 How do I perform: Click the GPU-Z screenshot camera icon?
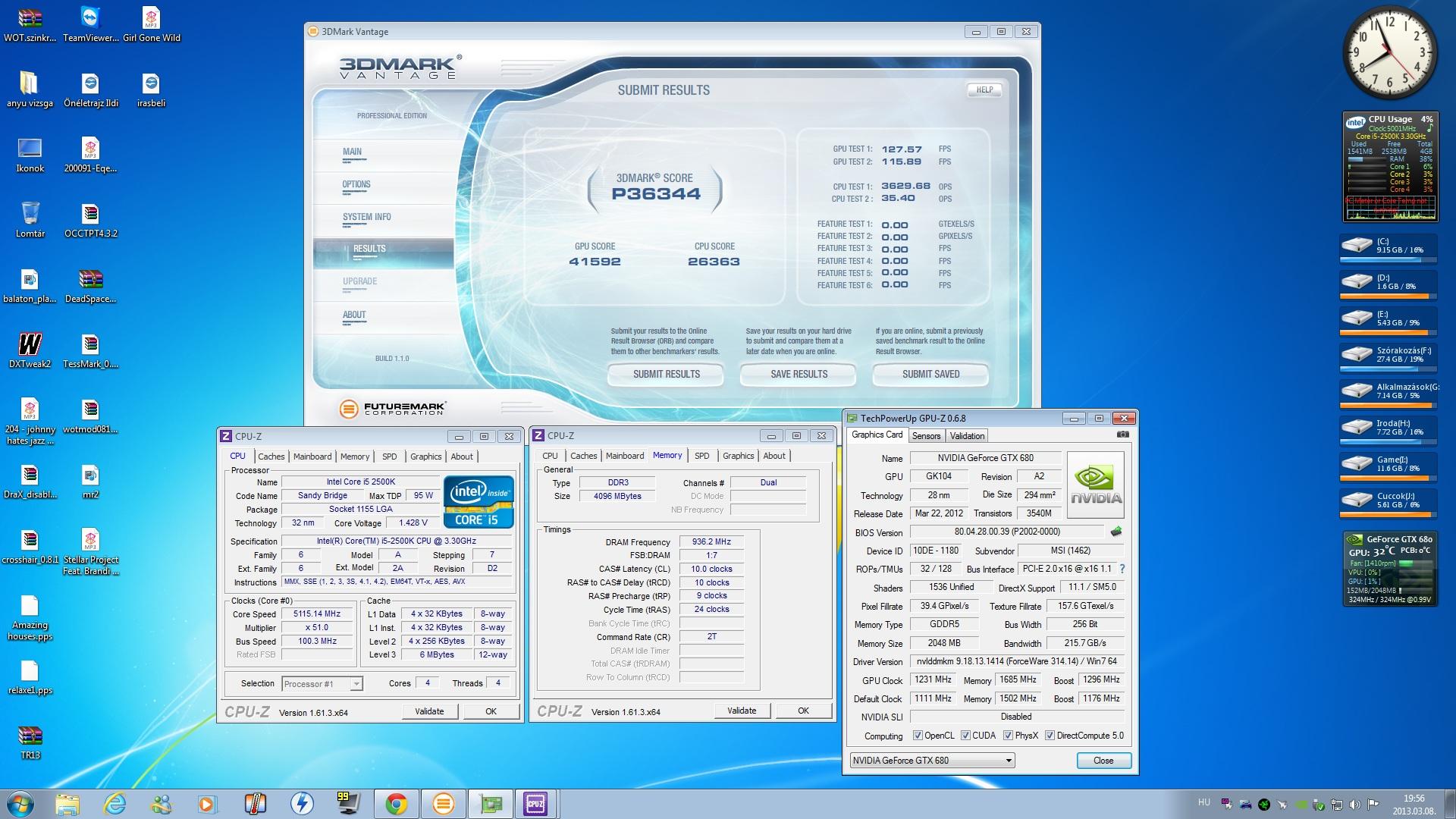coord(1122,435)
